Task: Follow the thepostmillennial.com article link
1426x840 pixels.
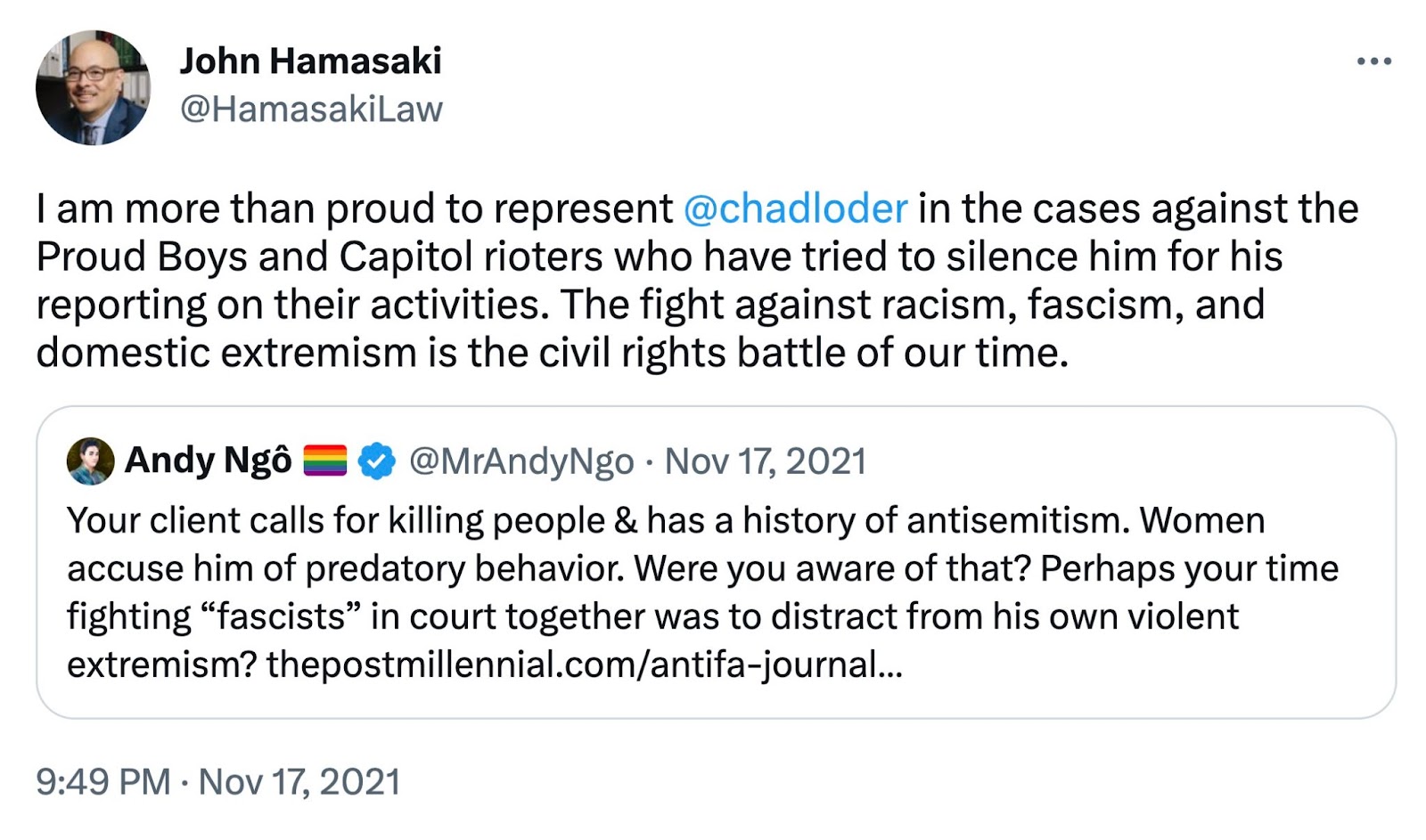Action: coord(584,665)
